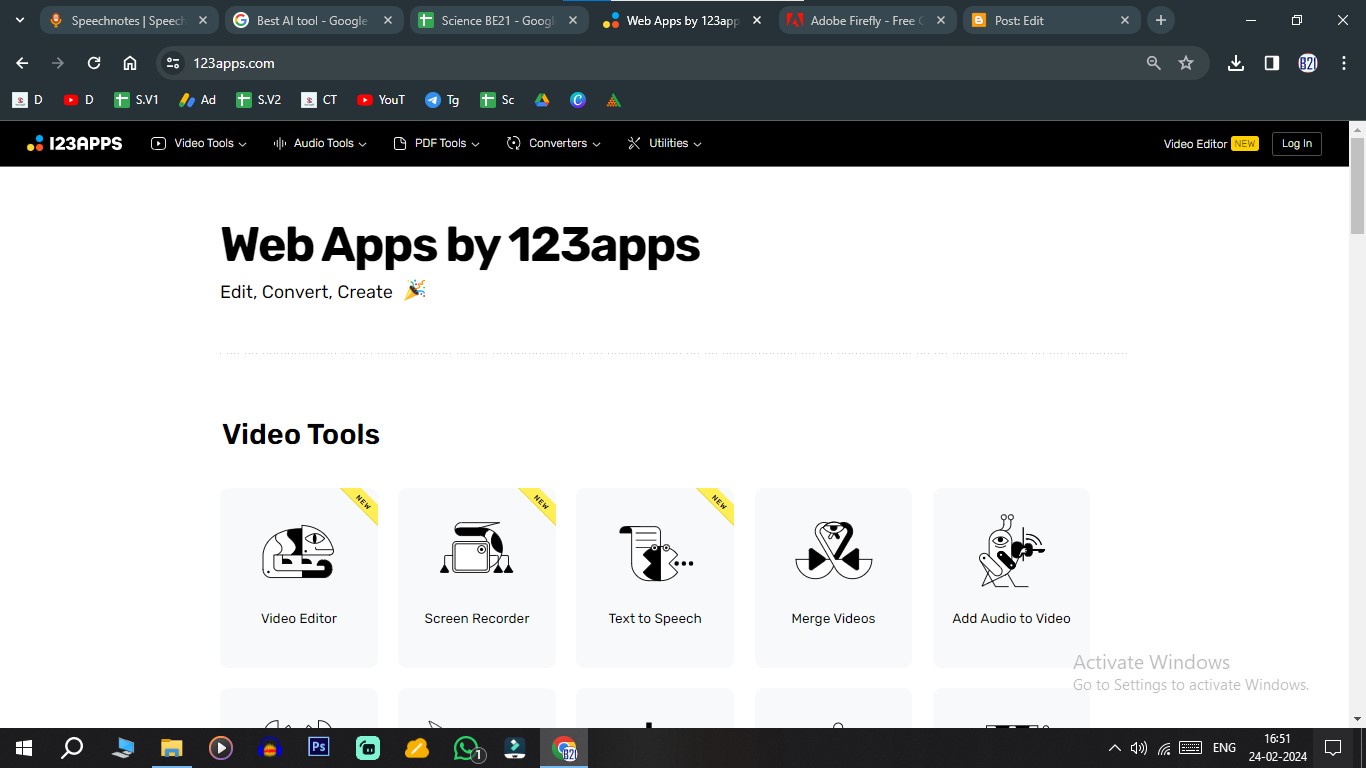This screenshot has height=768, width=1366.
Task: Open Windows taskbar search
Action: pos(72,748)
